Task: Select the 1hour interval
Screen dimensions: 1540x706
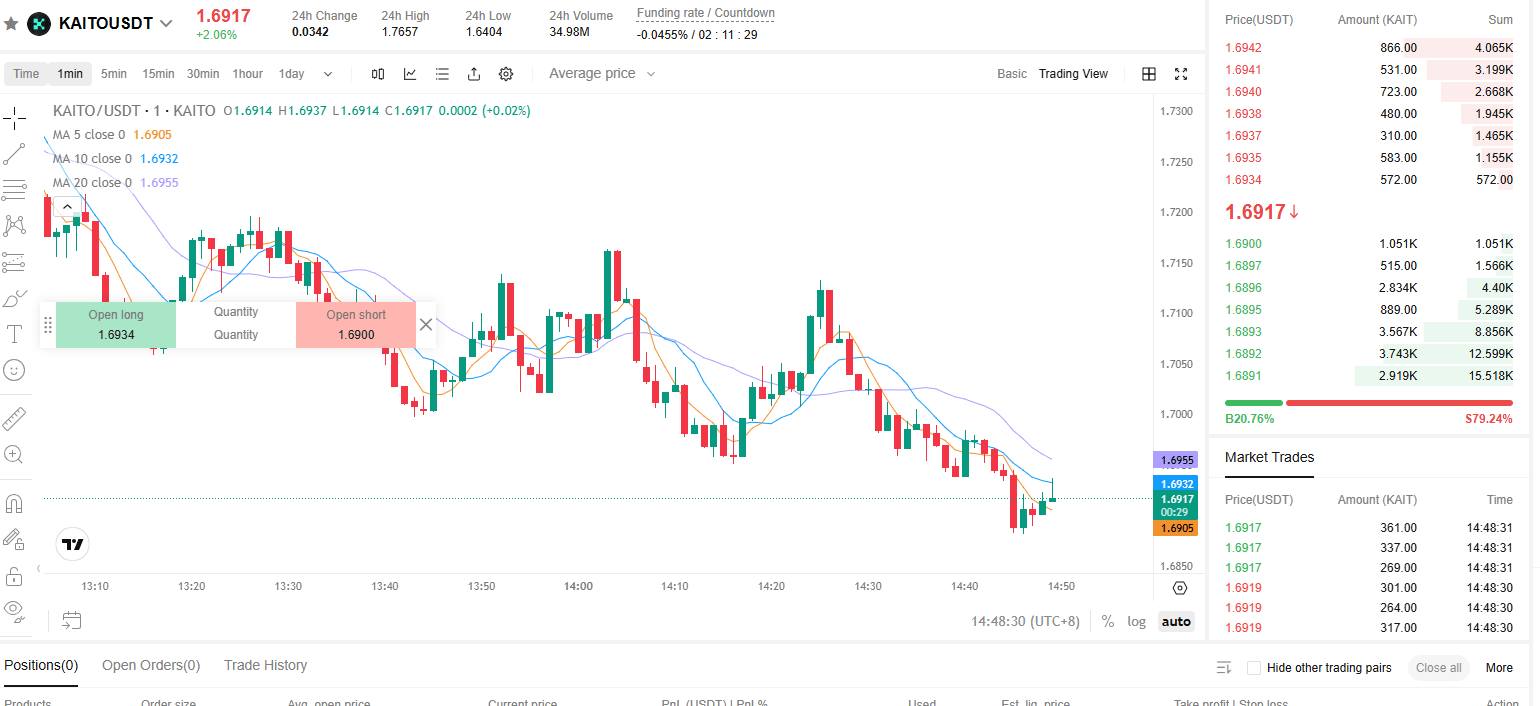Action: point(248,74)
